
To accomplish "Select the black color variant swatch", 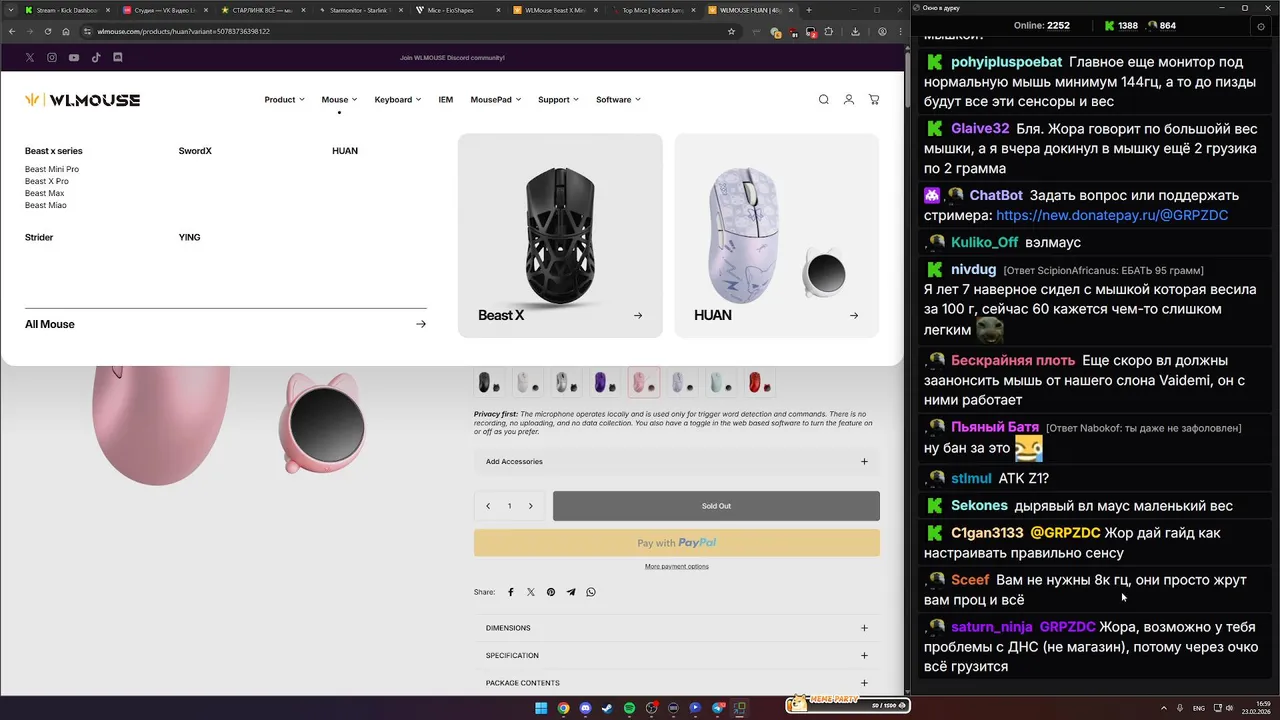I will [x=489, y=382].
